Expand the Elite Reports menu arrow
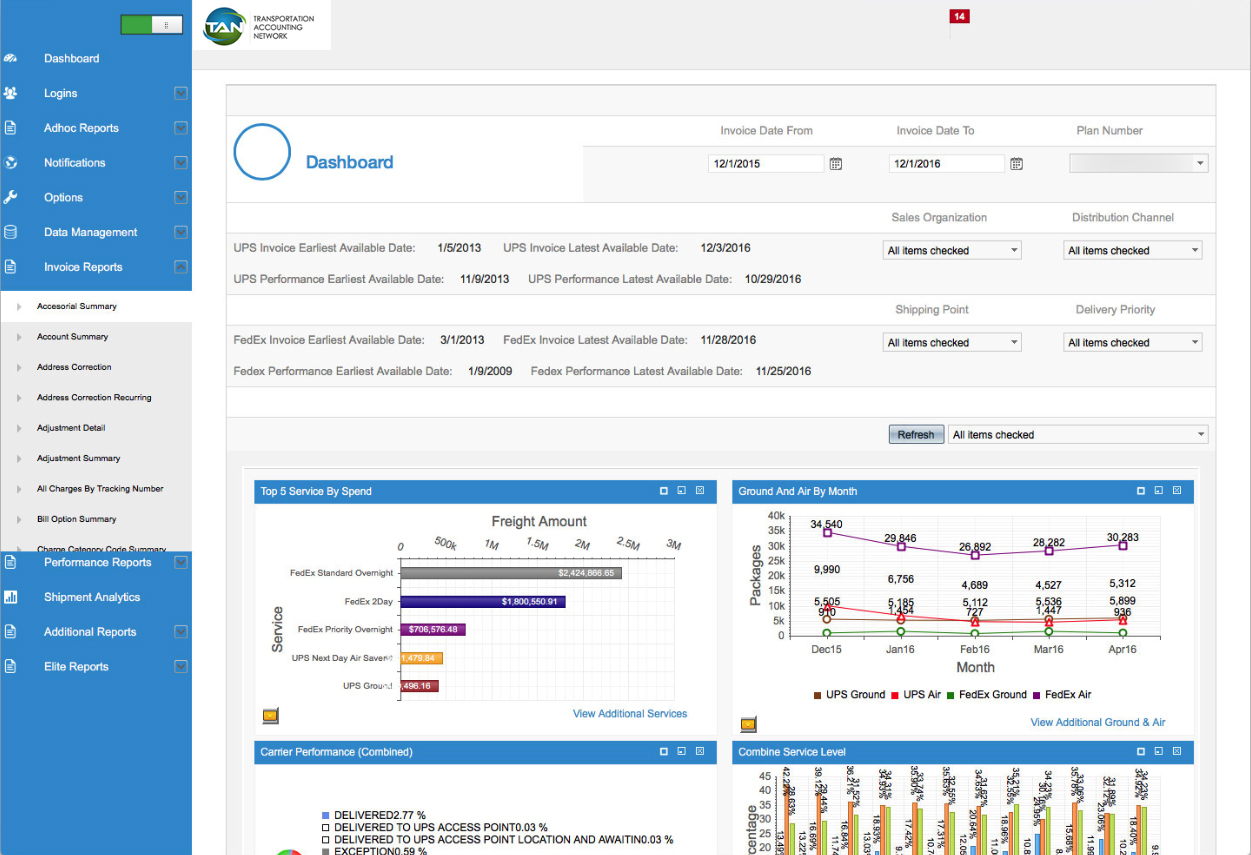Image resolution: width=1251 pixels, height=855 pixels. pos(181,667)
